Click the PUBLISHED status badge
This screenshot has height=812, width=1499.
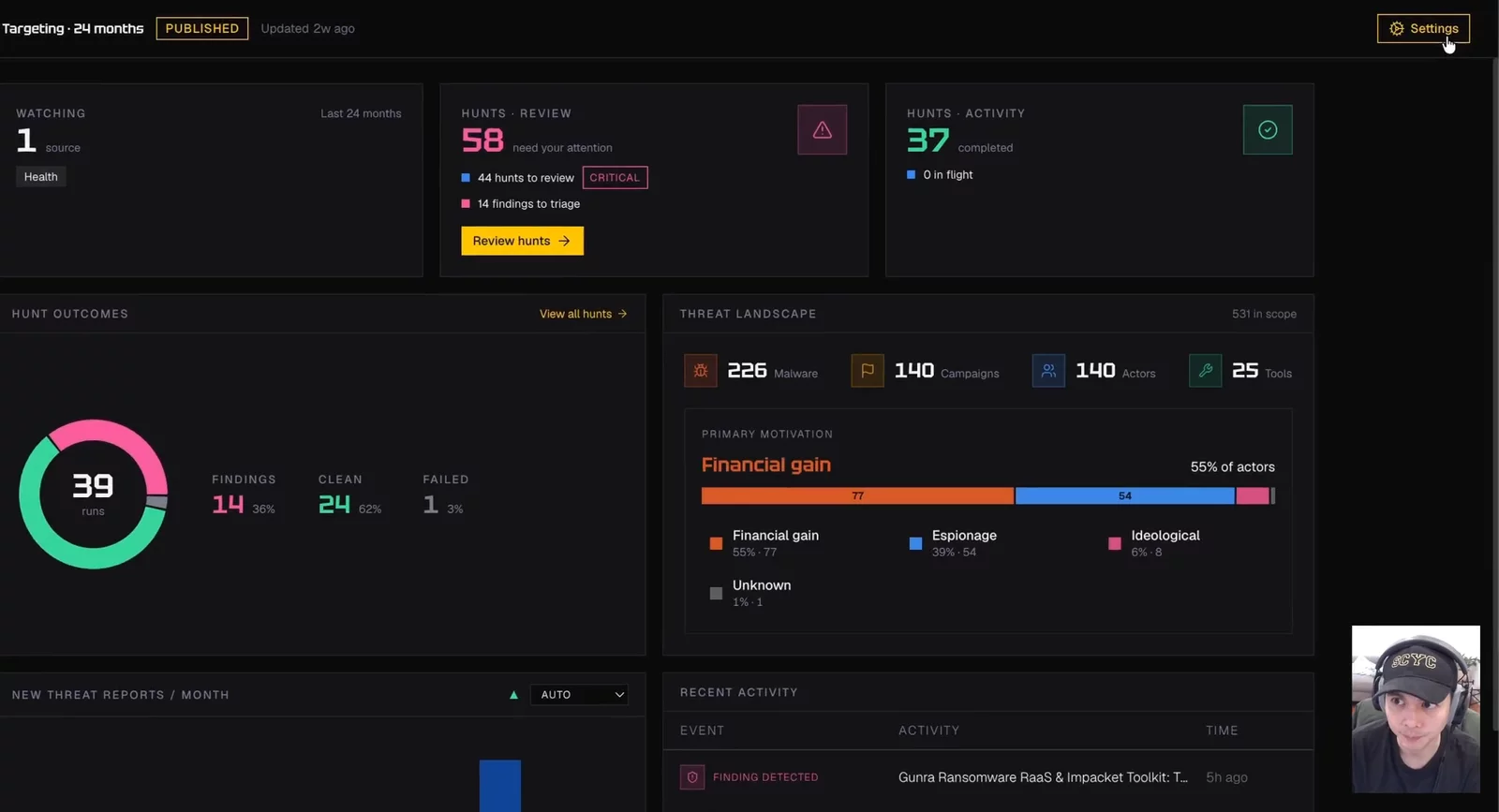pyautogui.click(x=202, y=29)
